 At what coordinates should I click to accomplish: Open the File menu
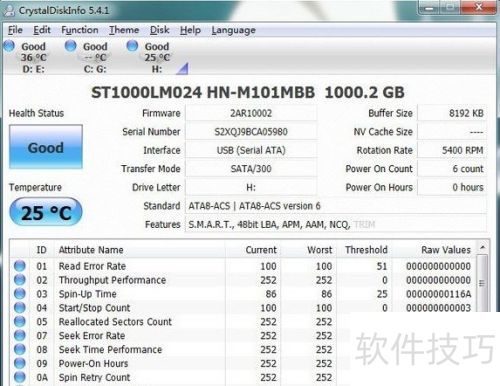point(15,30)
